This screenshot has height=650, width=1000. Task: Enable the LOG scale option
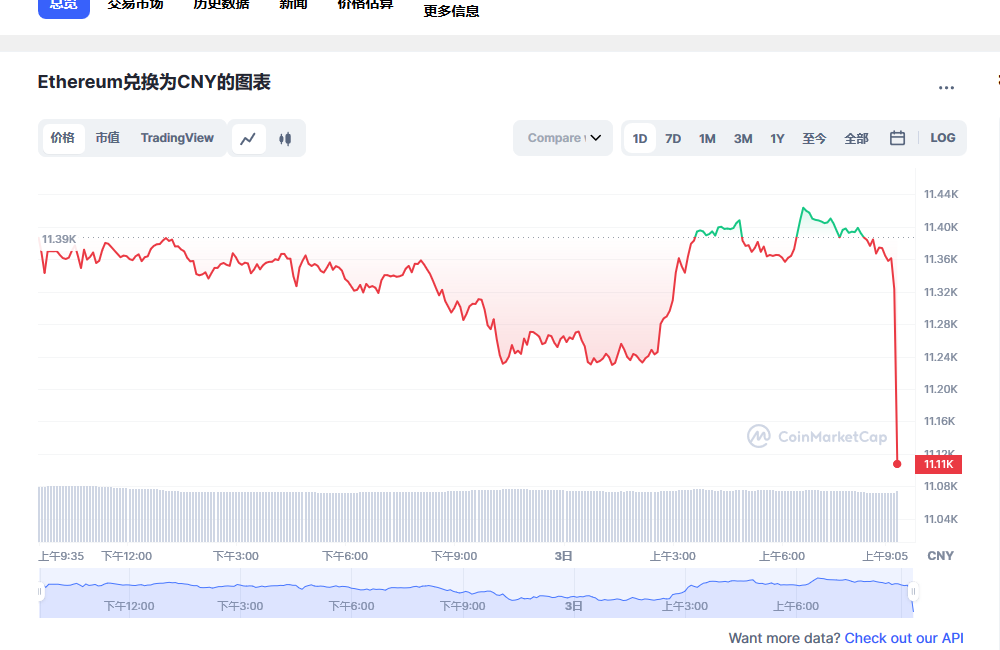942,138
